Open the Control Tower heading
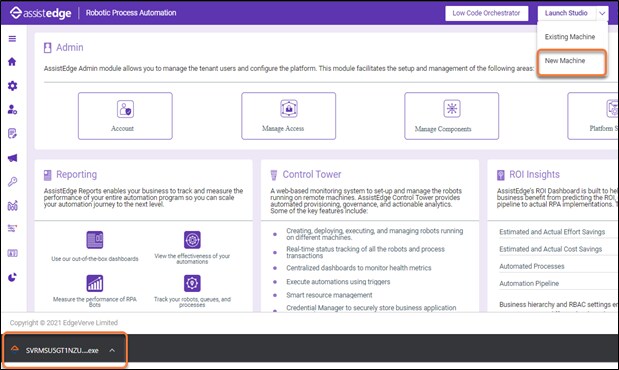The image size is (619, 370). pos(311,175)
